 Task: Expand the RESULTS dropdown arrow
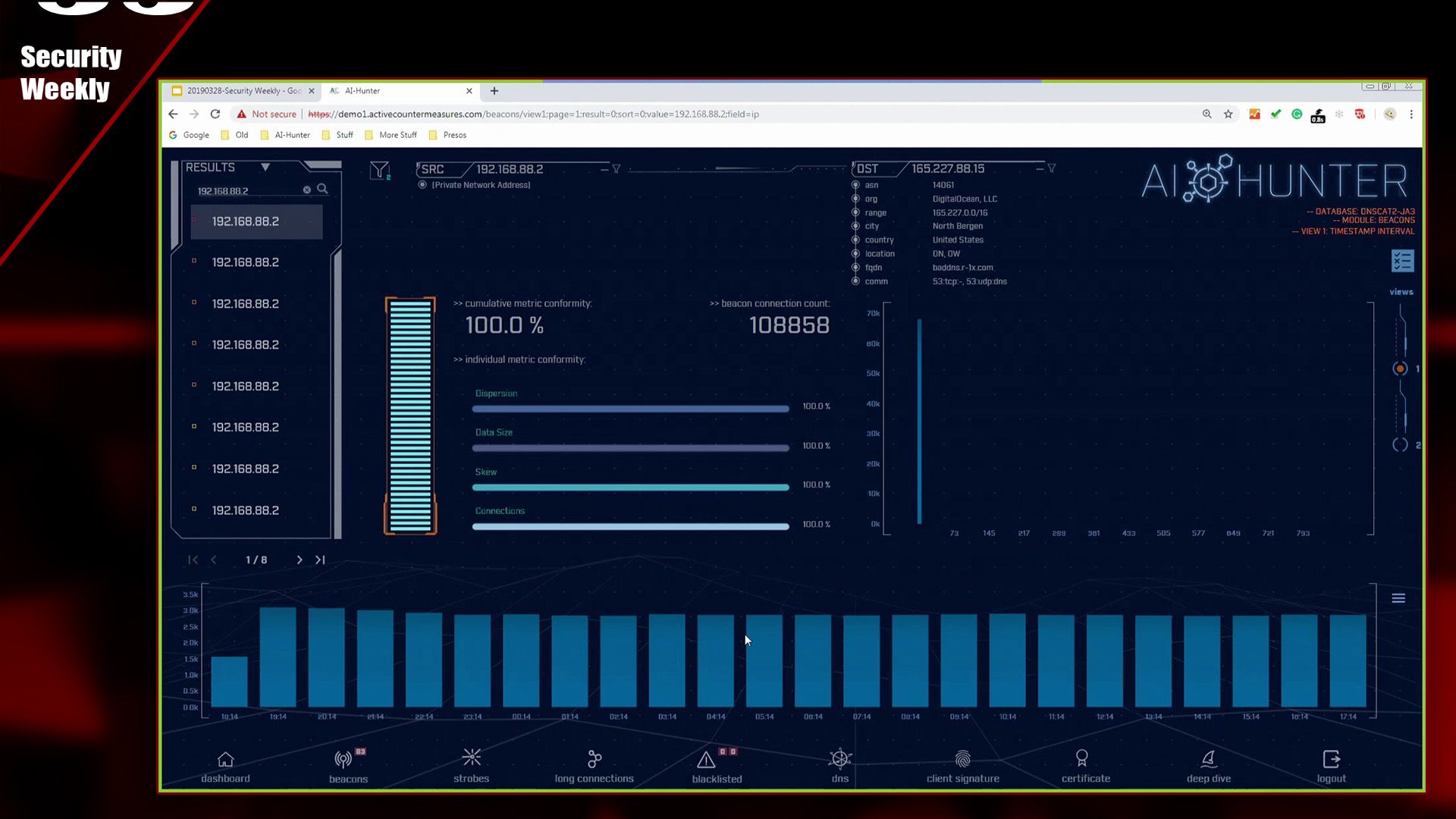265,167
